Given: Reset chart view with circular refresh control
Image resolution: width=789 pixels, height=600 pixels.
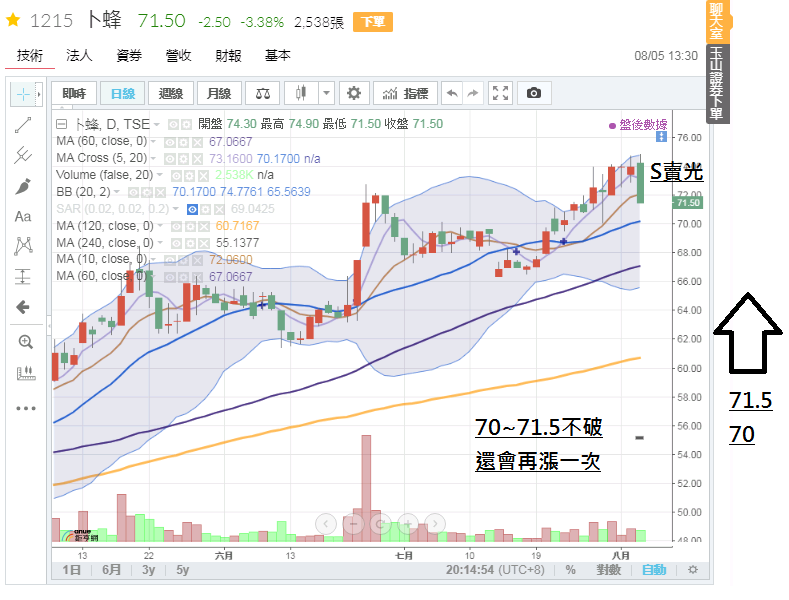Looking at the screenshot, I should click(381, 524).
